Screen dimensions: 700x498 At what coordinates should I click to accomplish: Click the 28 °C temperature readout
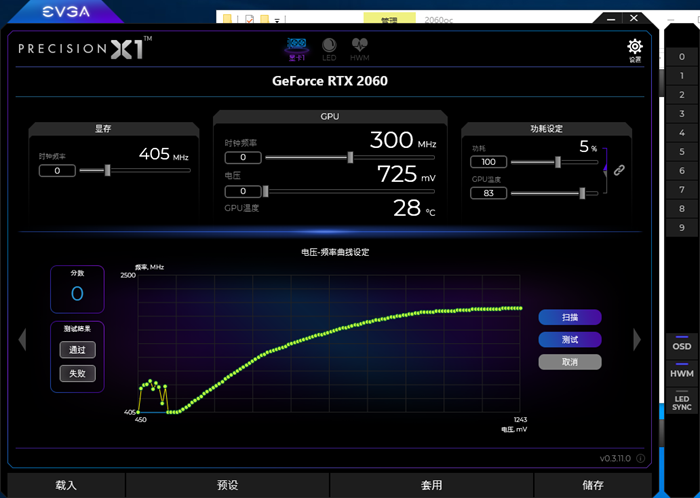click(414, 208)
